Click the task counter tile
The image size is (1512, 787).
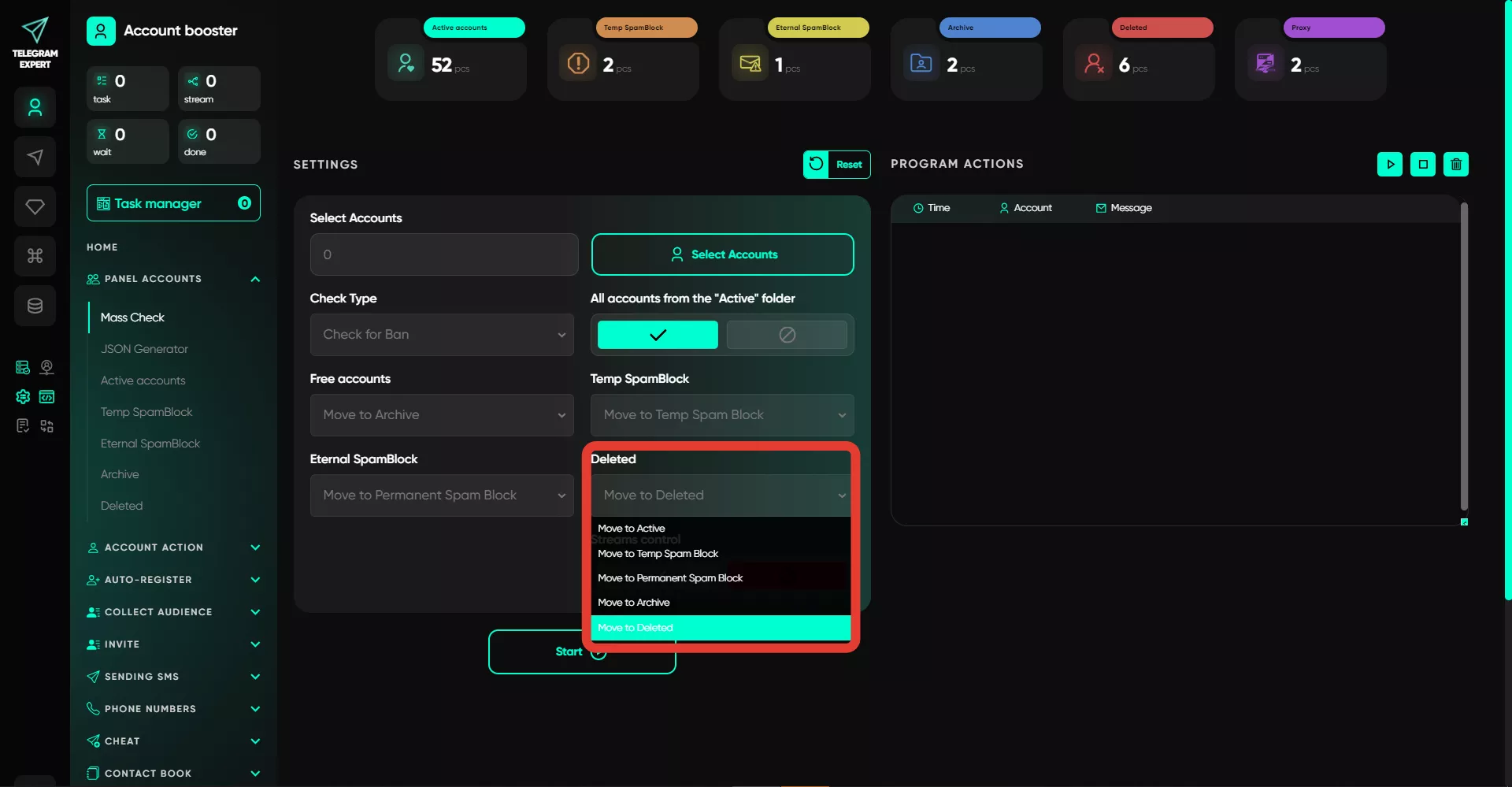[128, 88]
